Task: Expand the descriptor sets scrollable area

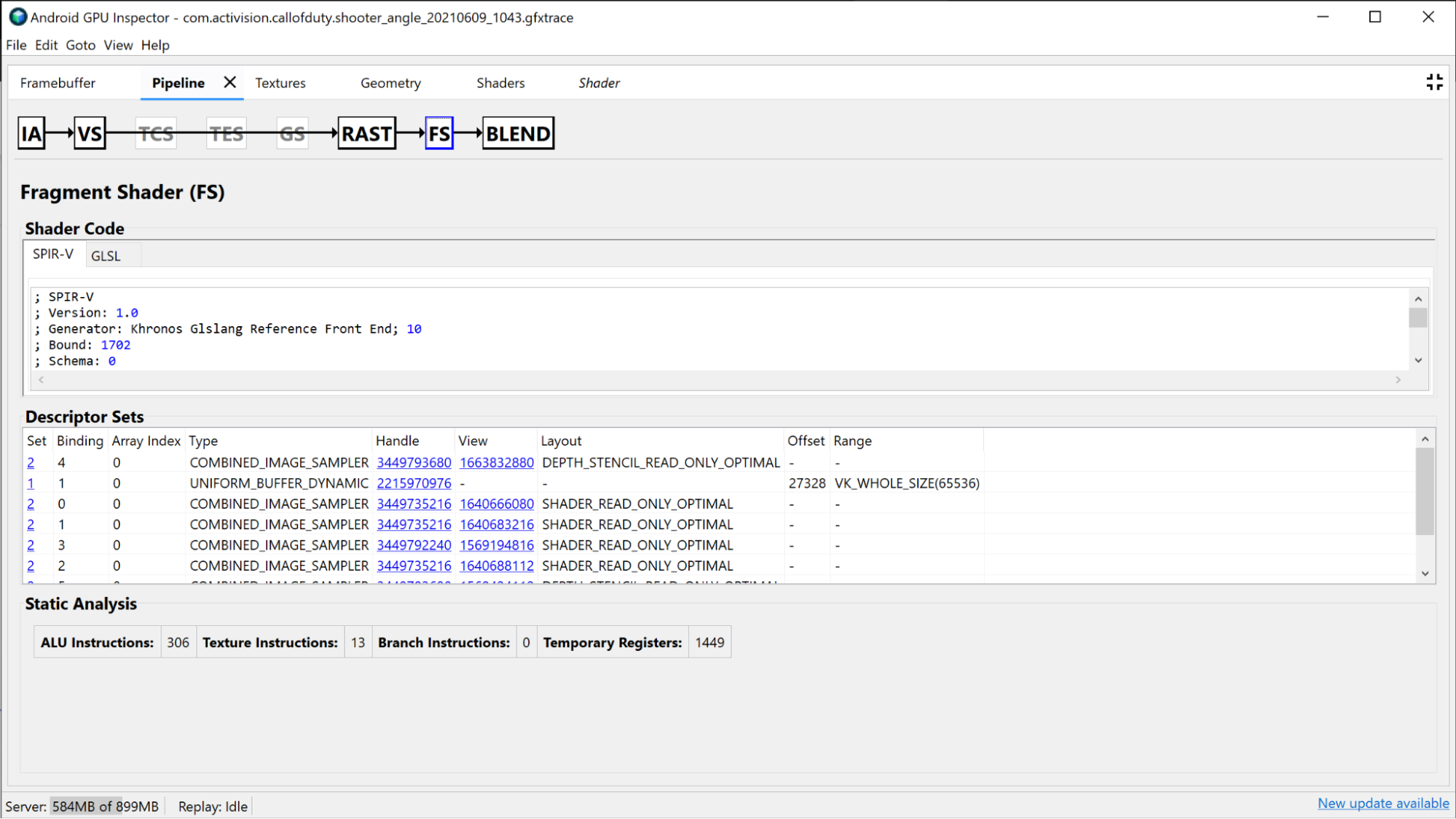Action: tap(1425, 572)
